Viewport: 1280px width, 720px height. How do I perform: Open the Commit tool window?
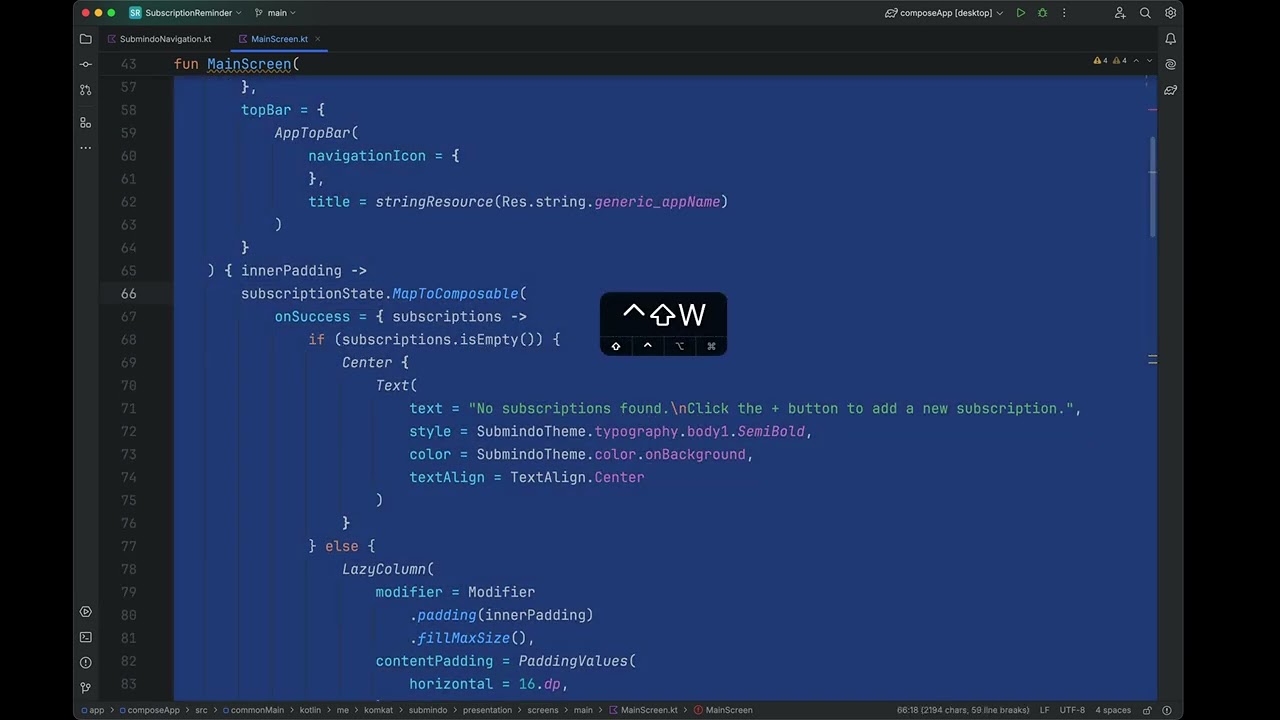86,64
